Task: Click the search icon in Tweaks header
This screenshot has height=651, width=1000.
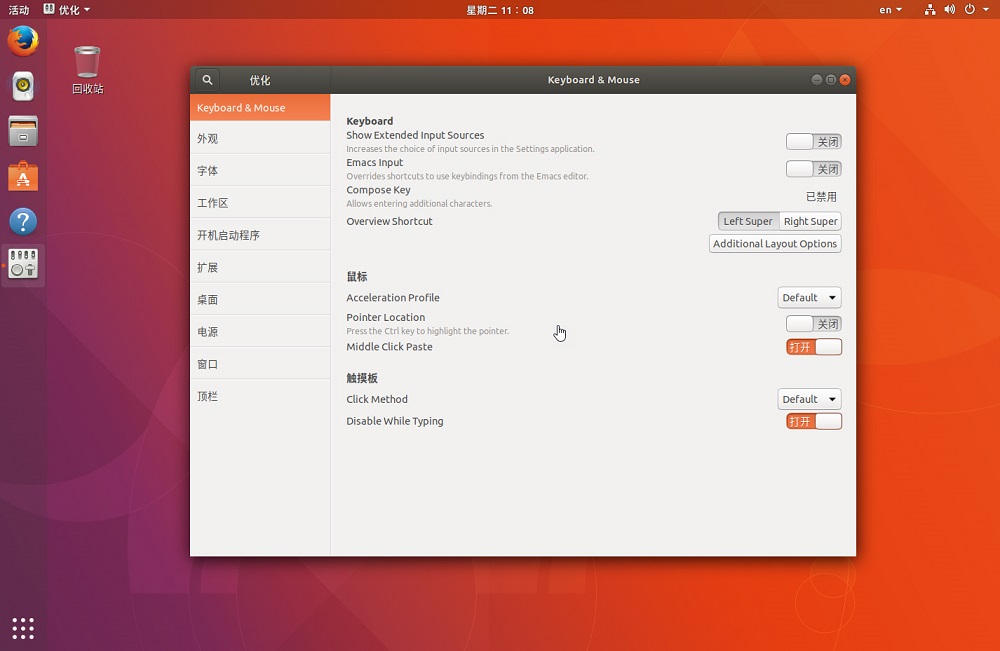Action: click(x=207, y=80)
